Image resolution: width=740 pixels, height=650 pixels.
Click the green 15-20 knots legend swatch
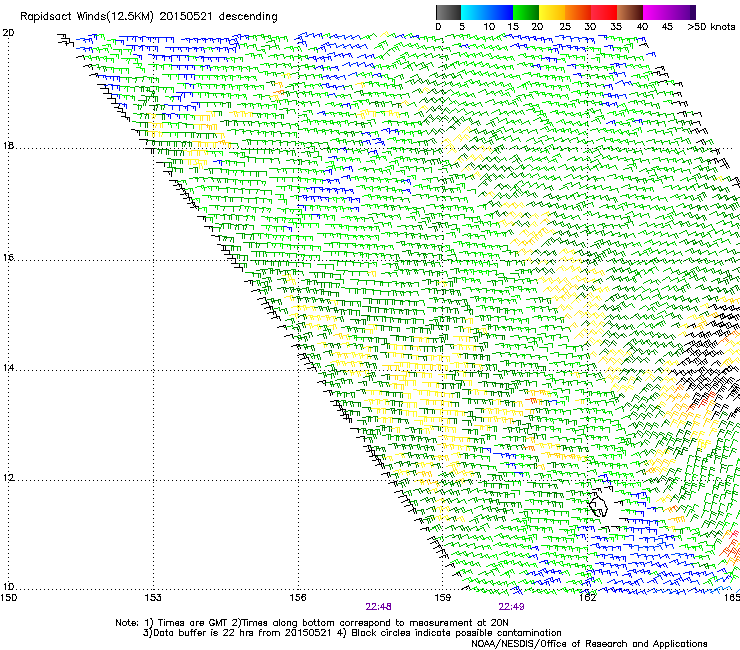(x=526, y=12)
